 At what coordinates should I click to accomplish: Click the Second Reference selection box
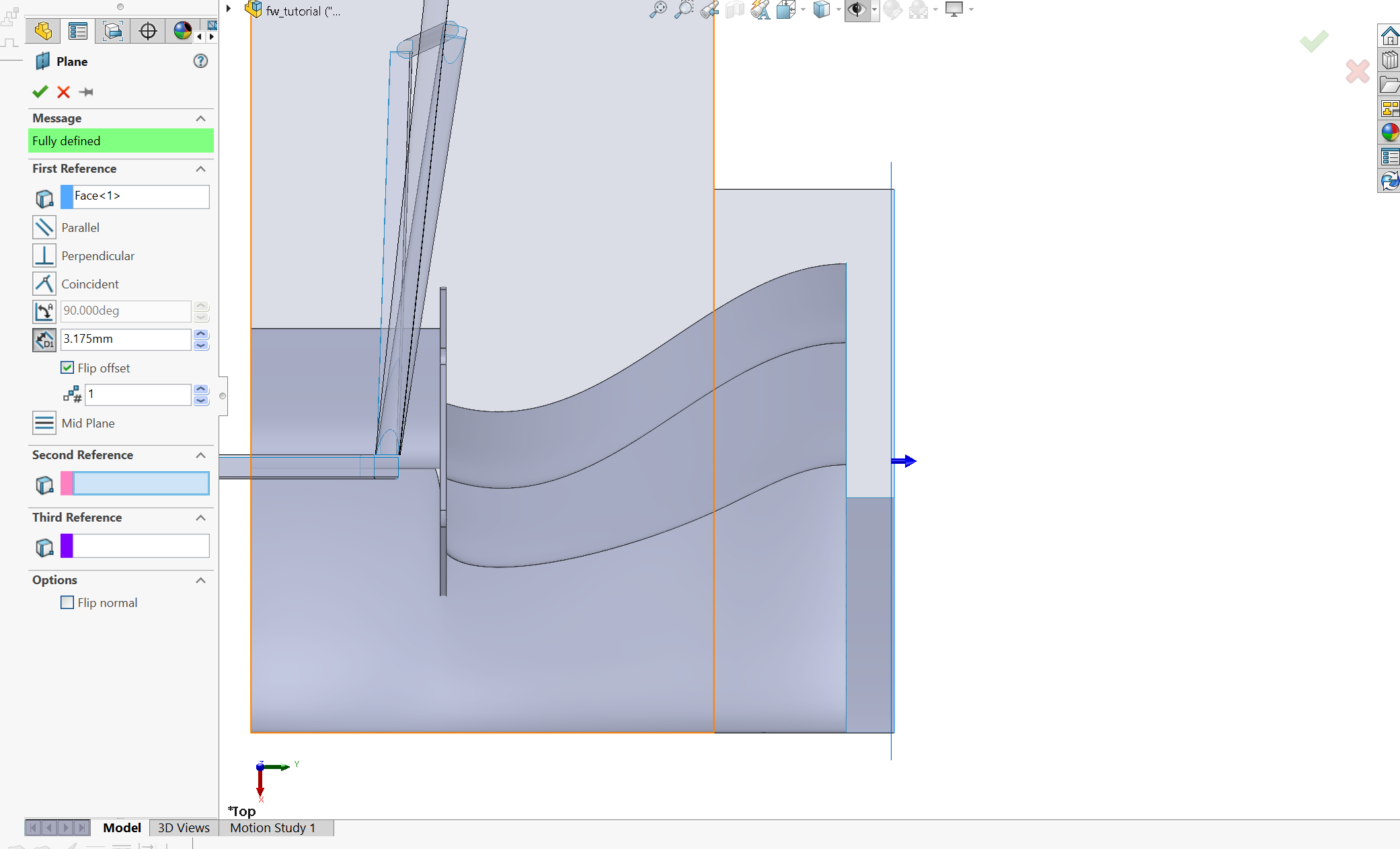coord(141,483)
